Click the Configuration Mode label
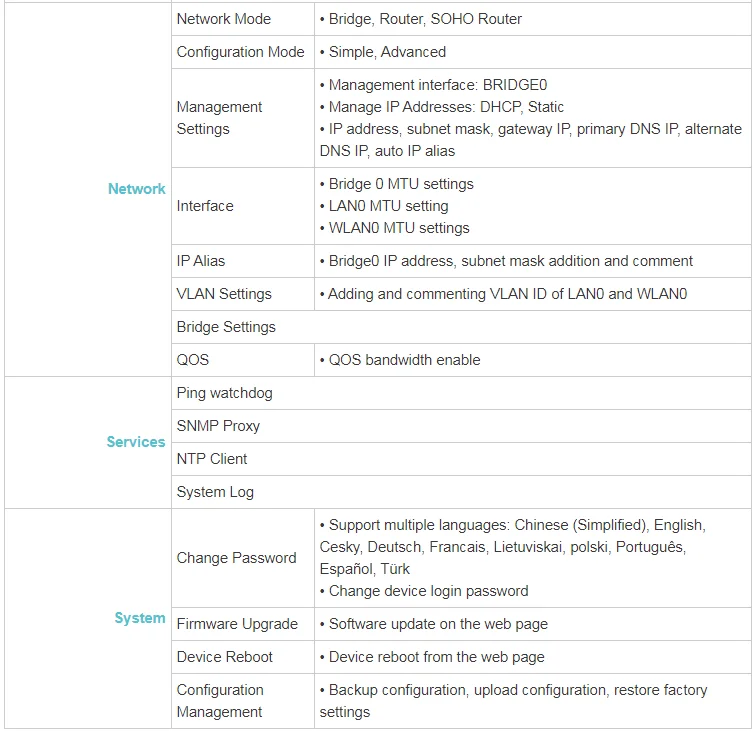The width and height of the screenshot is (755, 734). click(240, 52)
